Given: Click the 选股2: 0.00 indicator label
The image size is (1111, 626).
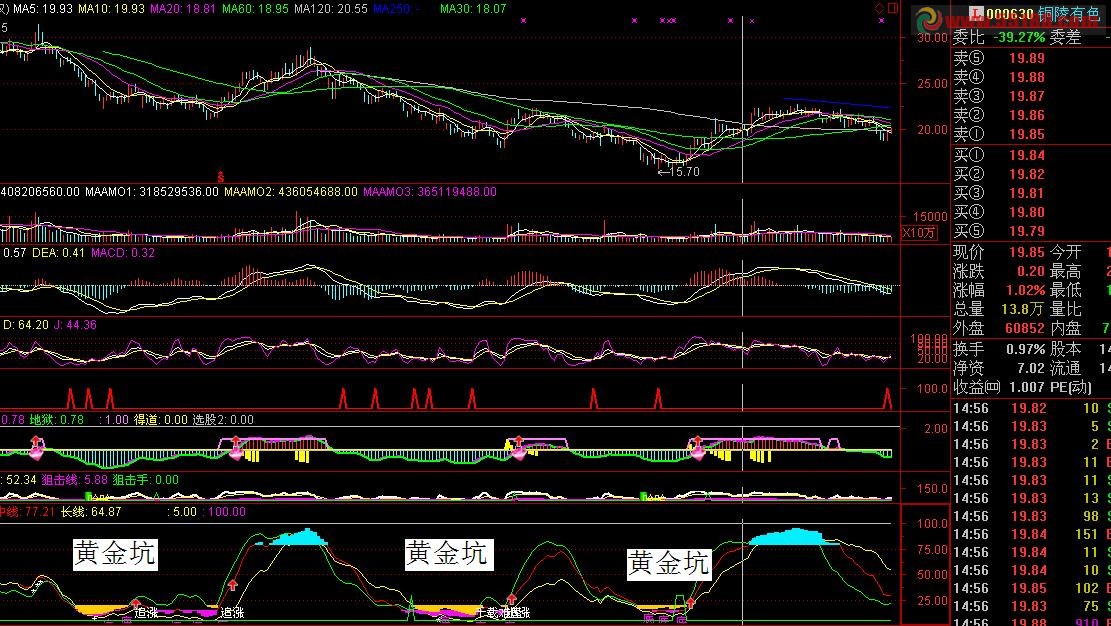Looking at the screenshot, I should [x=223, y=420].
